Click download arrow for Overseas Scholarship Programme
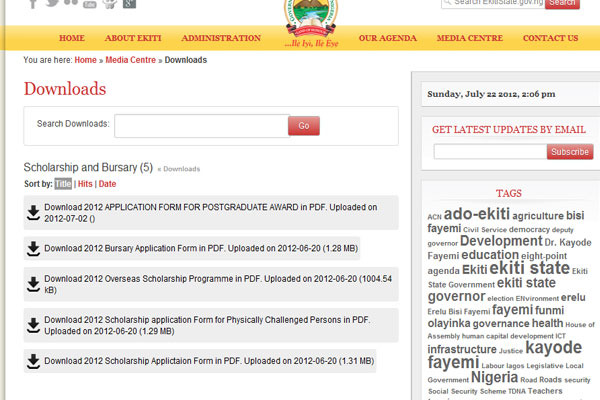 (33, 284)
